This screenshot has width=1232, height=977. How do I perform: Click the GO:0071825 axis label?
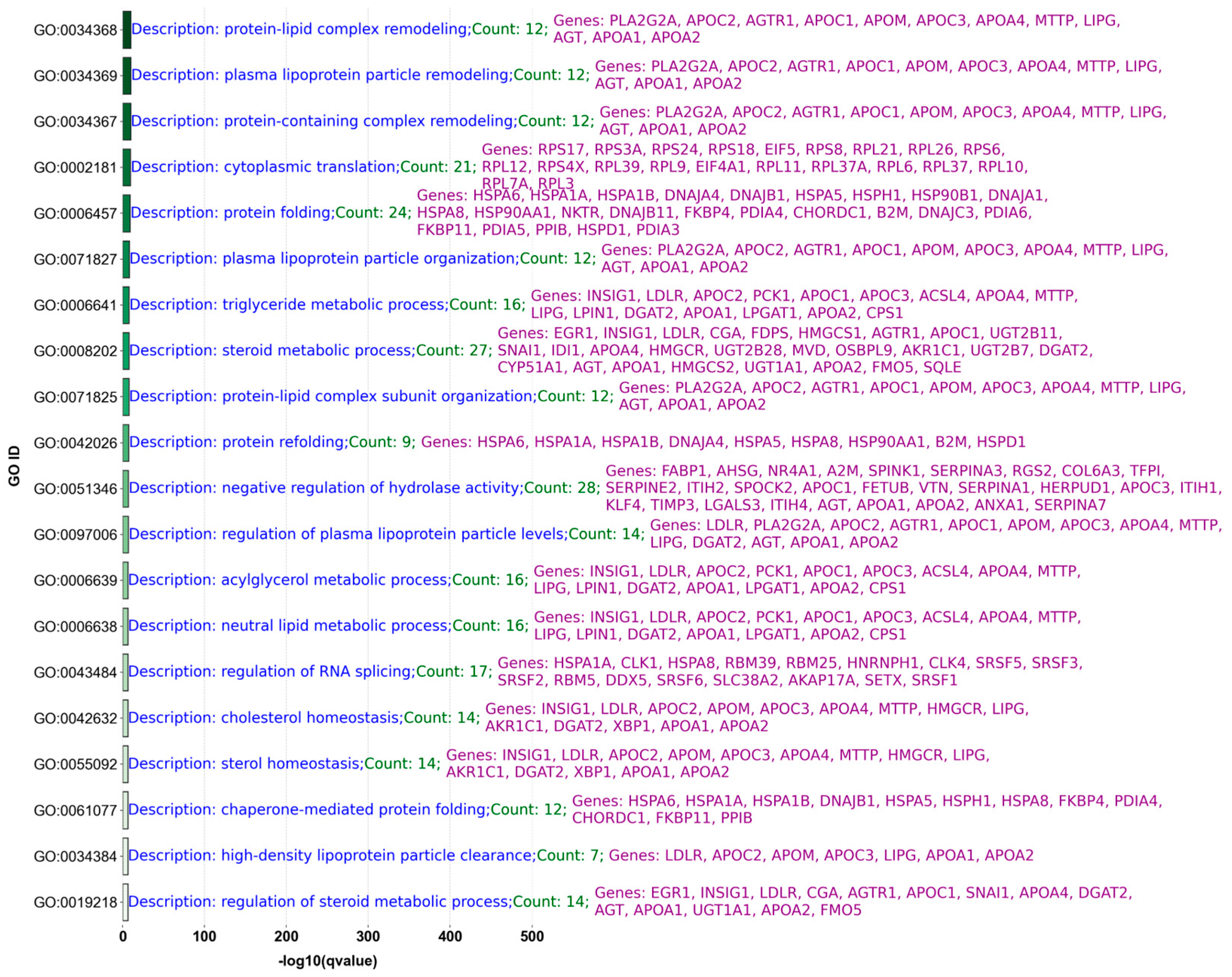[75, 397]
